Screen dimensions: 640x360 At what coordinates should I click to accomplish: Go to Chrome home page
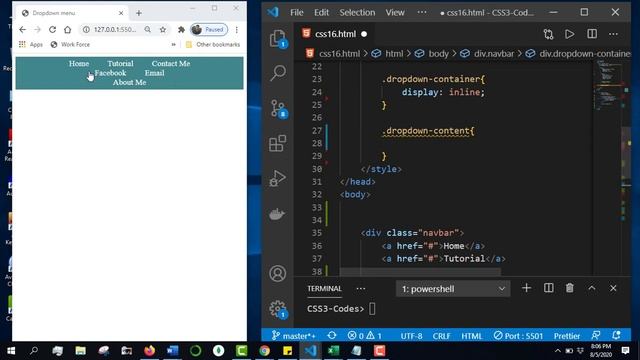point(67,29)
